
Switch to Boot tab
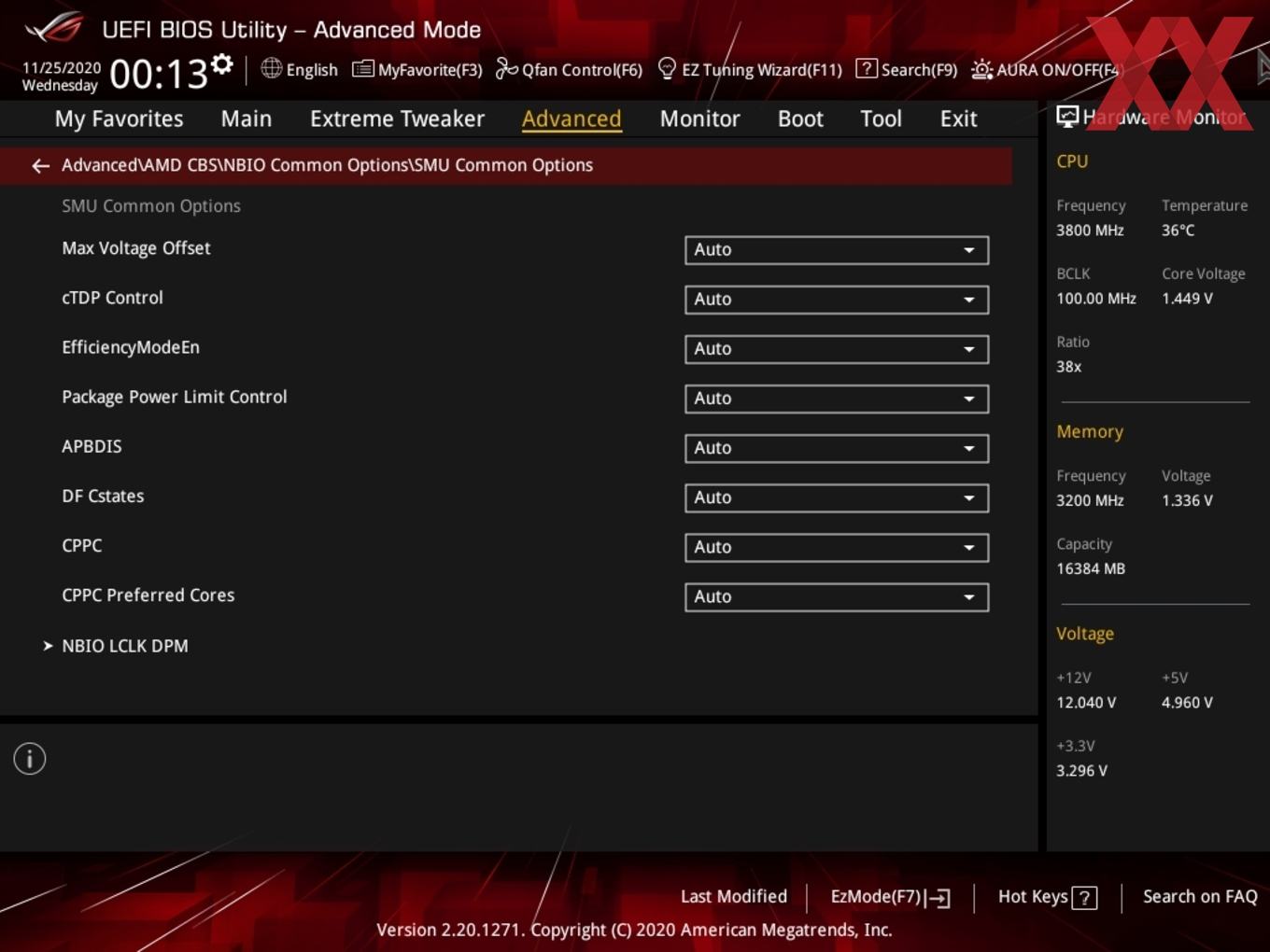click(x=800, y=119)
